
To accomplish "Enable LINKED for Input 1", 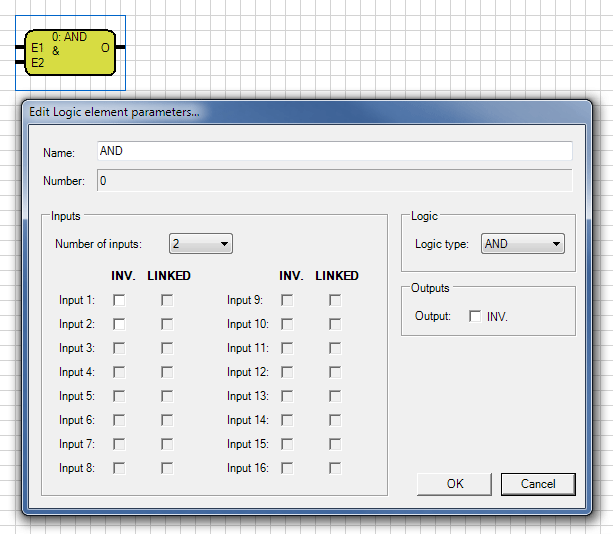I will [x=167, y=300].
